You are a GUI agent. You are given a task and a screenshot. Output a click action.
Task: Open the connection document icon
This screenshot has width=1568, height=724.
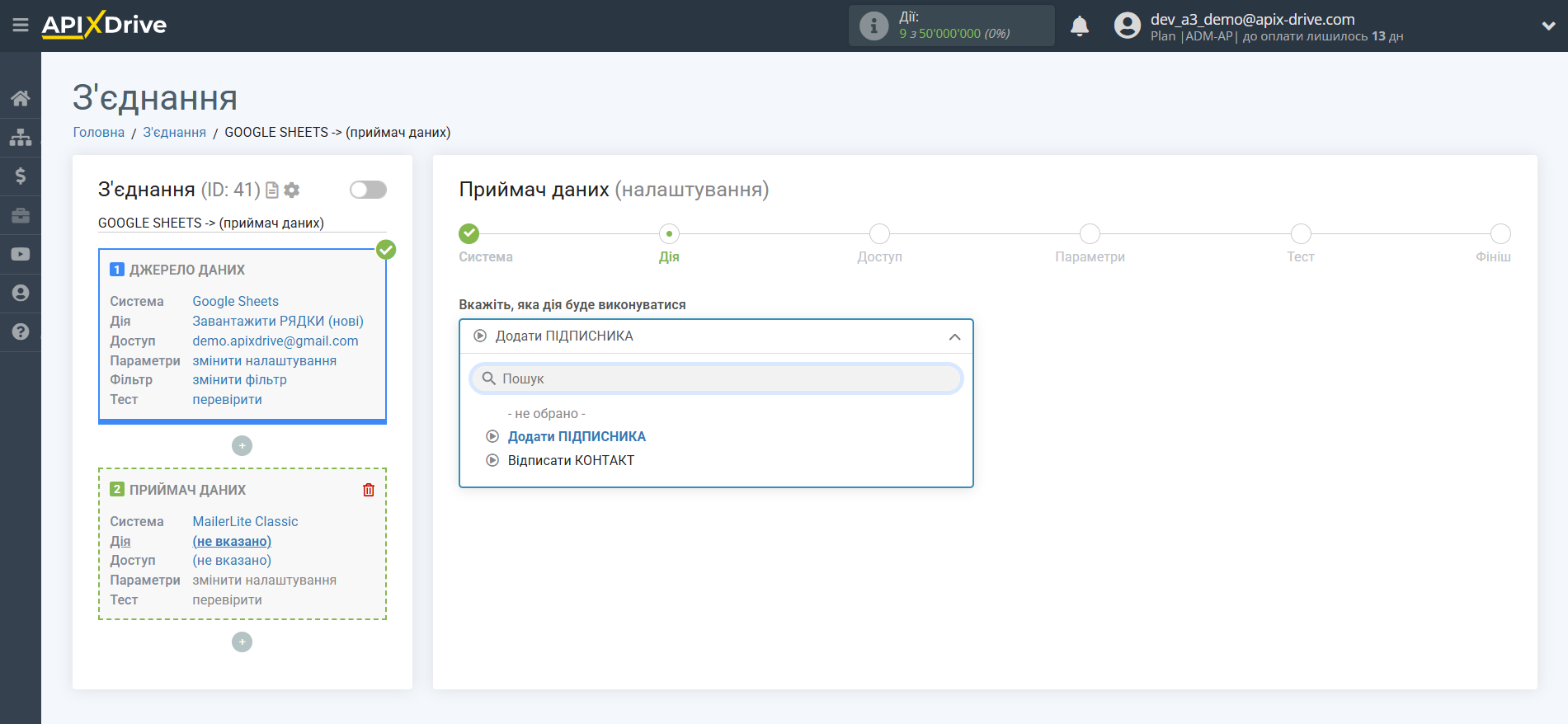coord(272,190)
